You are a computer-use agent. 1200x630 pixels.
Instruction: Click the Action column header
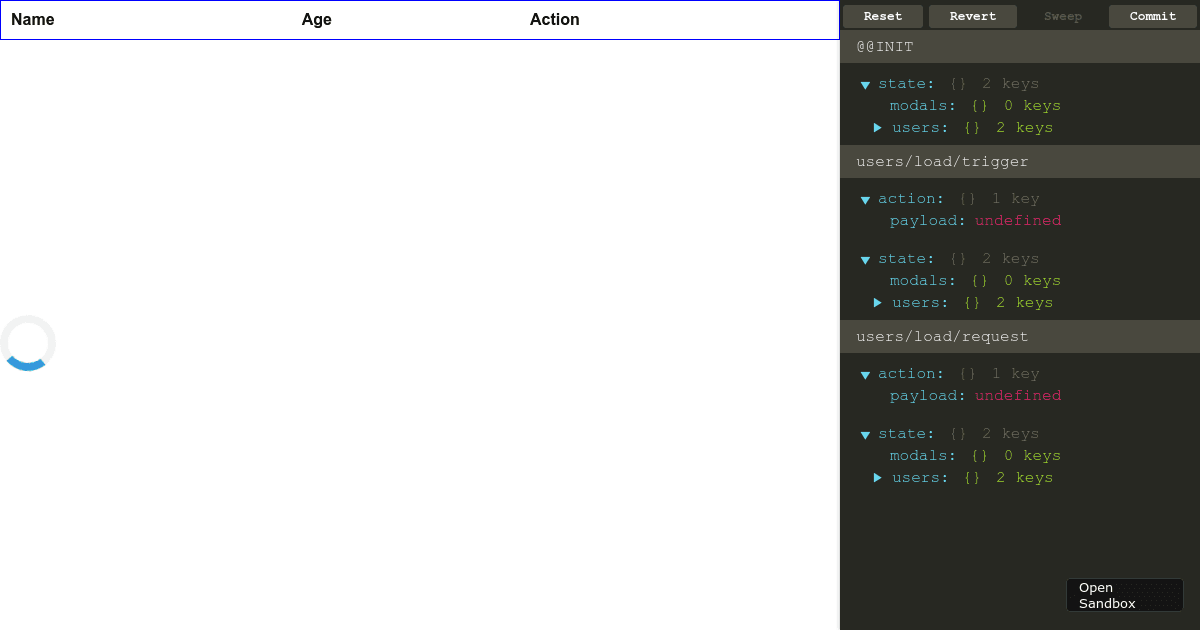pos(554,19)
